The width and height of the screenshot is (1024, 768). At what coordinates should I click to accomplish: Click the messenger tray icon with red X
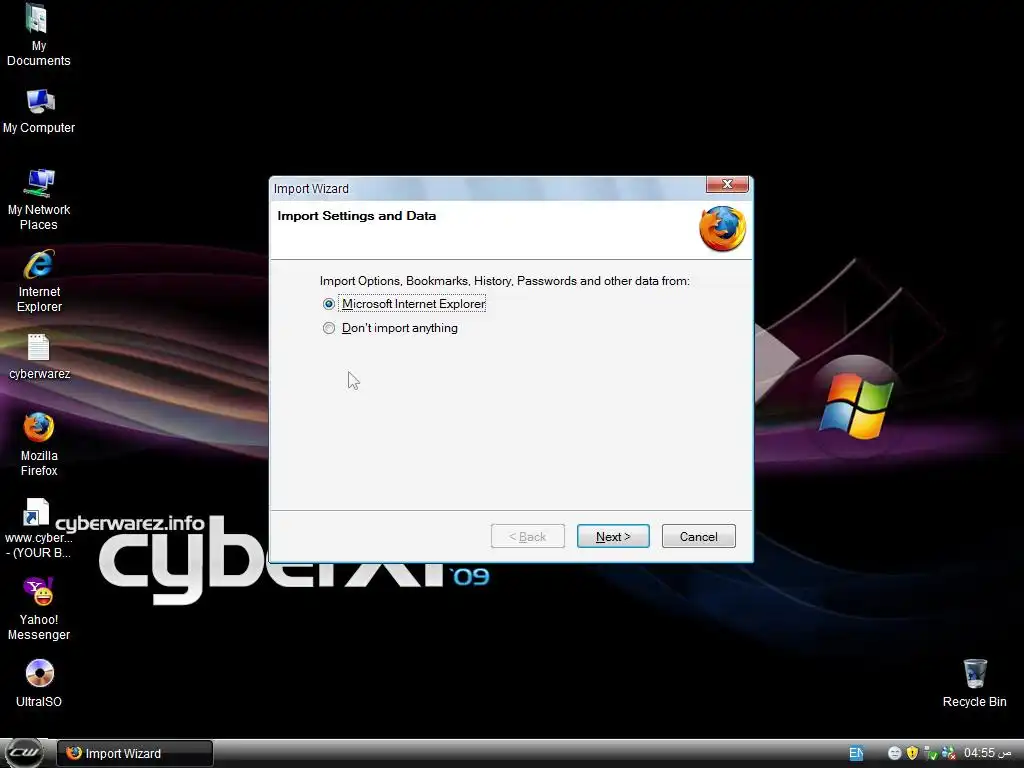click(948, 753)
